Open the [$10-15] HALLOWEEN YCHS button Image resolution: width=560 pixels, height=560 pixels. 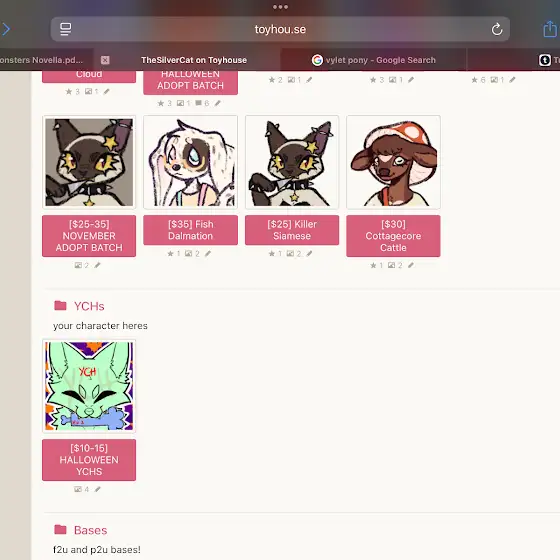pyautogui.click(x=89, y=460)
